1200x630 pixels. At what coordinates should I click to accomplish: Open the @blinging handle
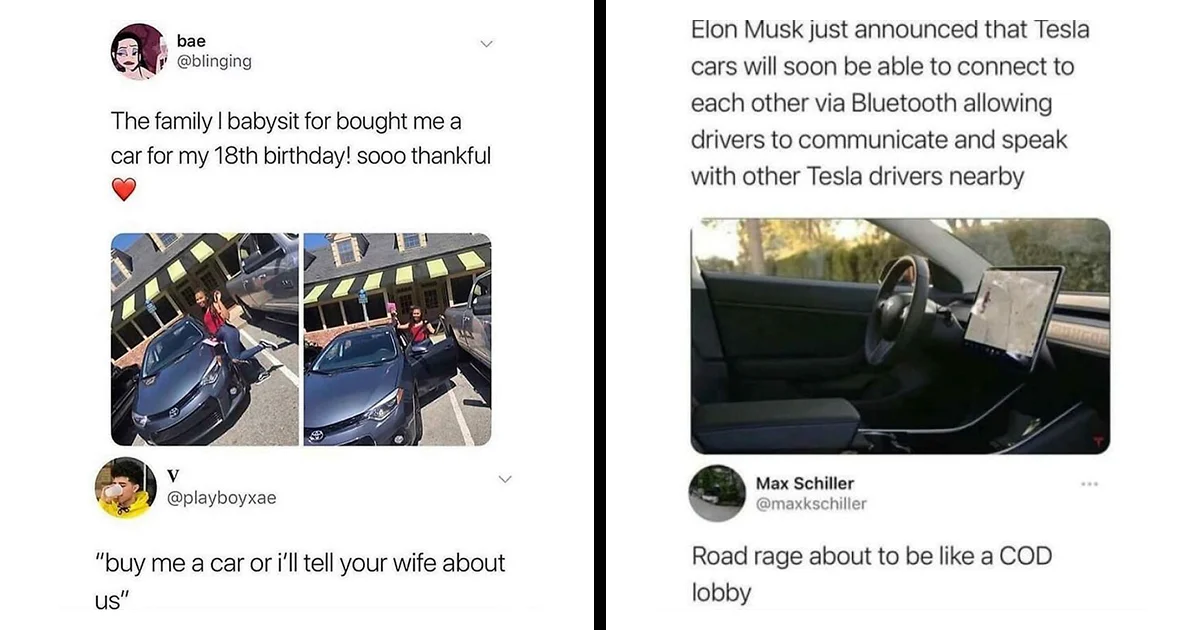tap(213, 61)
